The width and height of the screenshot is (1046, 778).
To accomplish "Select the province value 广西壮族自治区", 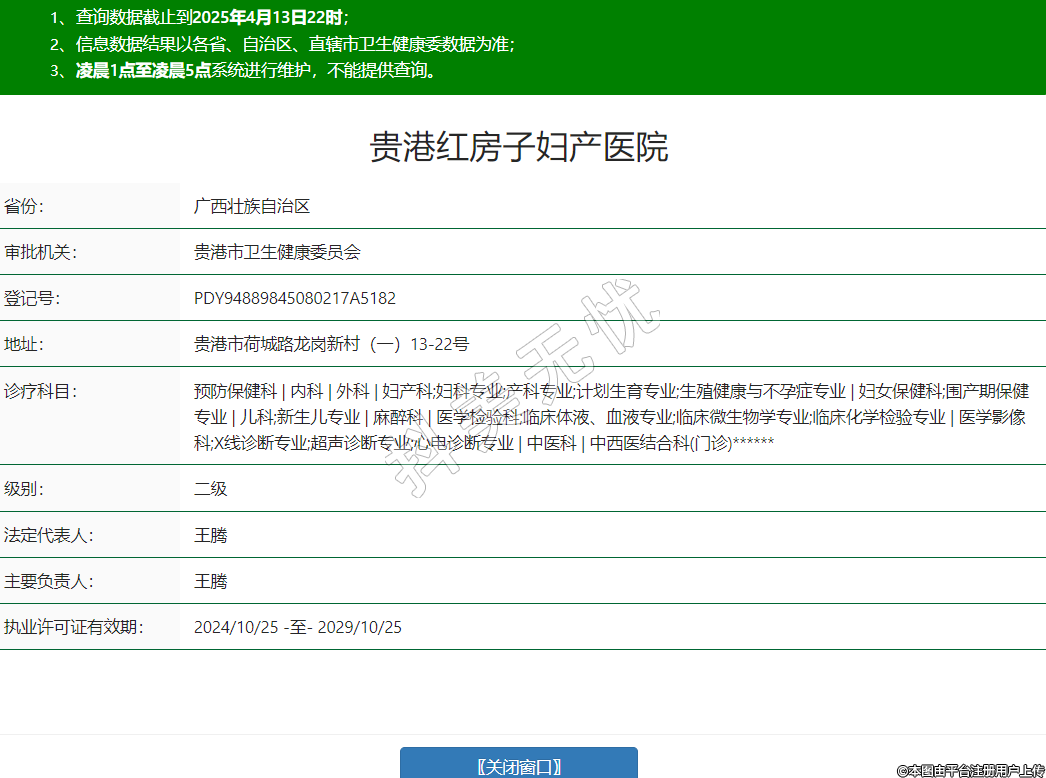I will coord(252,207).
